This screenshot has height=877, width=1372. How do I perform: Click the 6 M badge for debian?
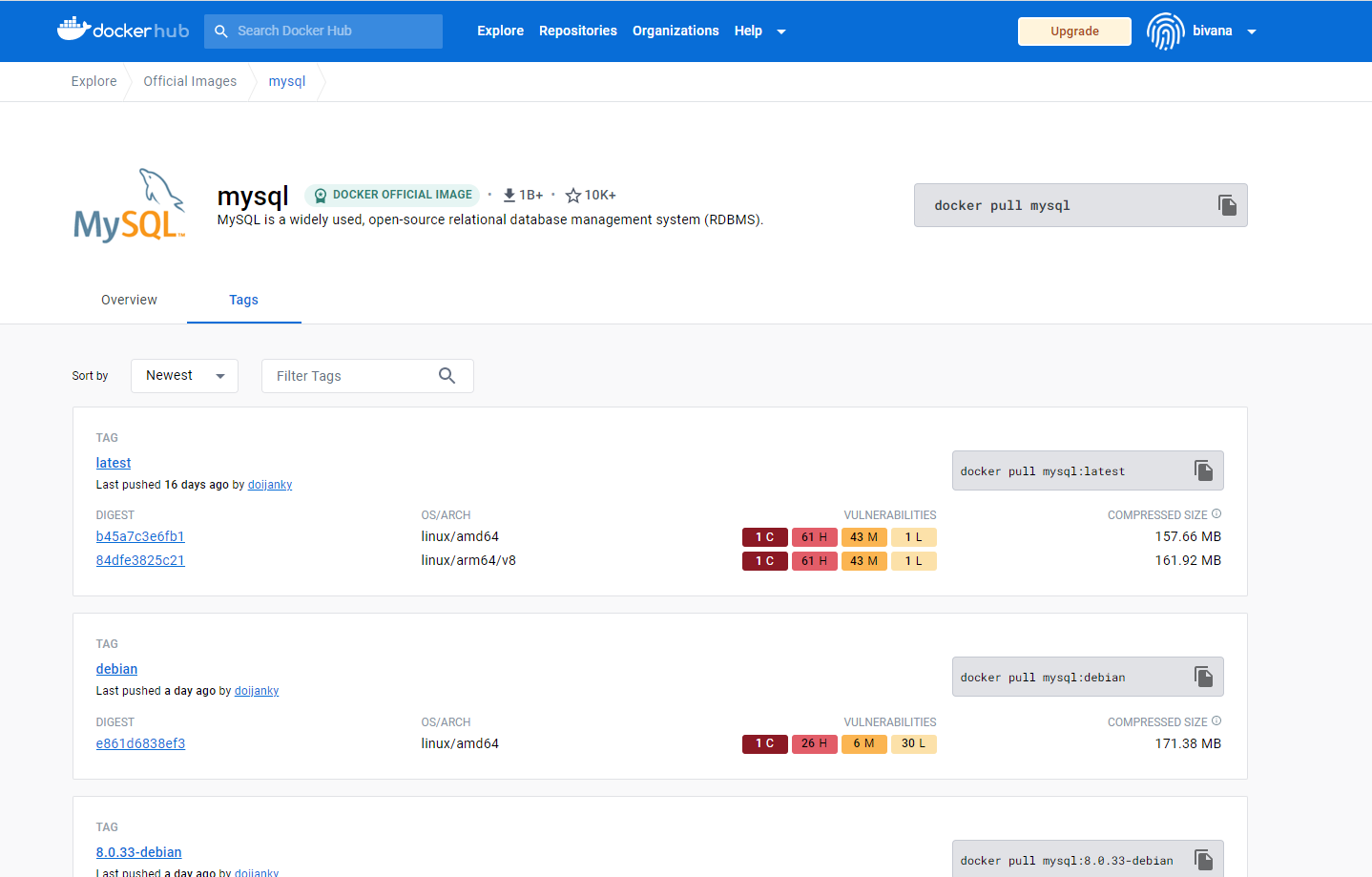[x=864, y=743]
